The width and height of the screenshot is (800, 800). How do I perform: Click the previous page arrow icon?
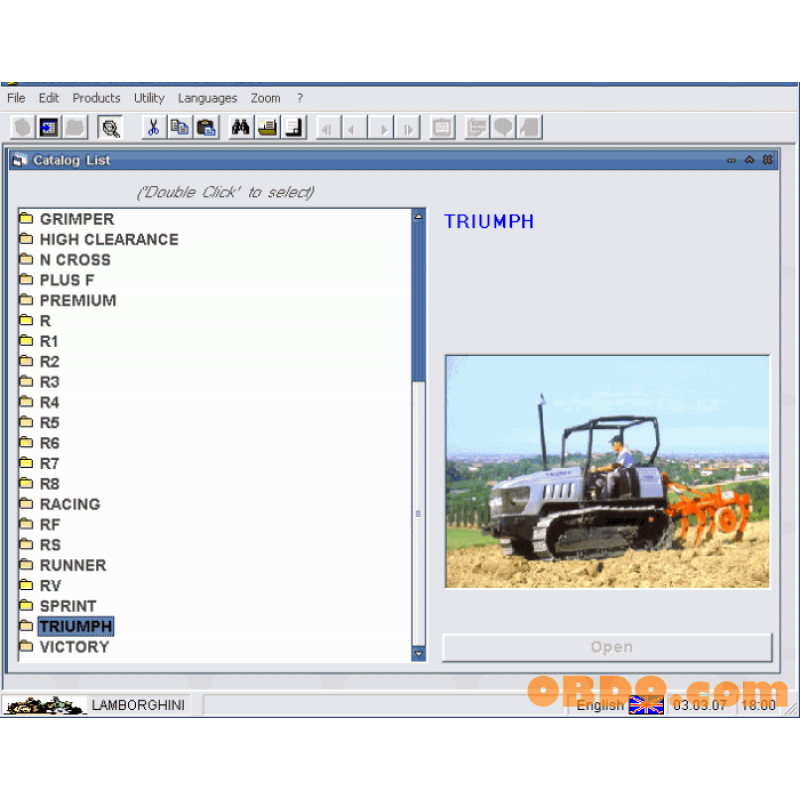click(355, 127)
